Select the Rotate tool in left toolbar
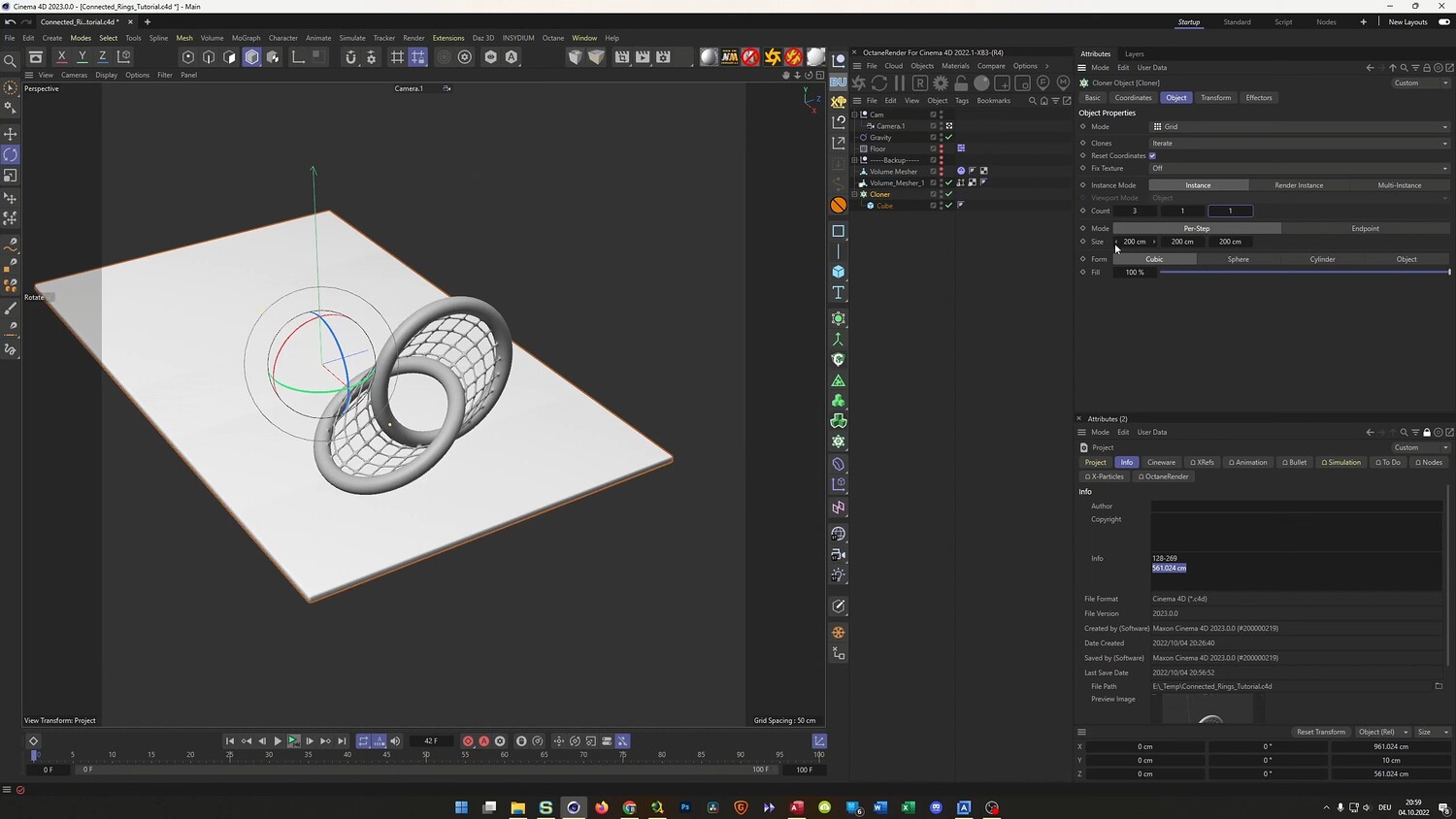The image size is (1456, 819). (x=11, y=155)
